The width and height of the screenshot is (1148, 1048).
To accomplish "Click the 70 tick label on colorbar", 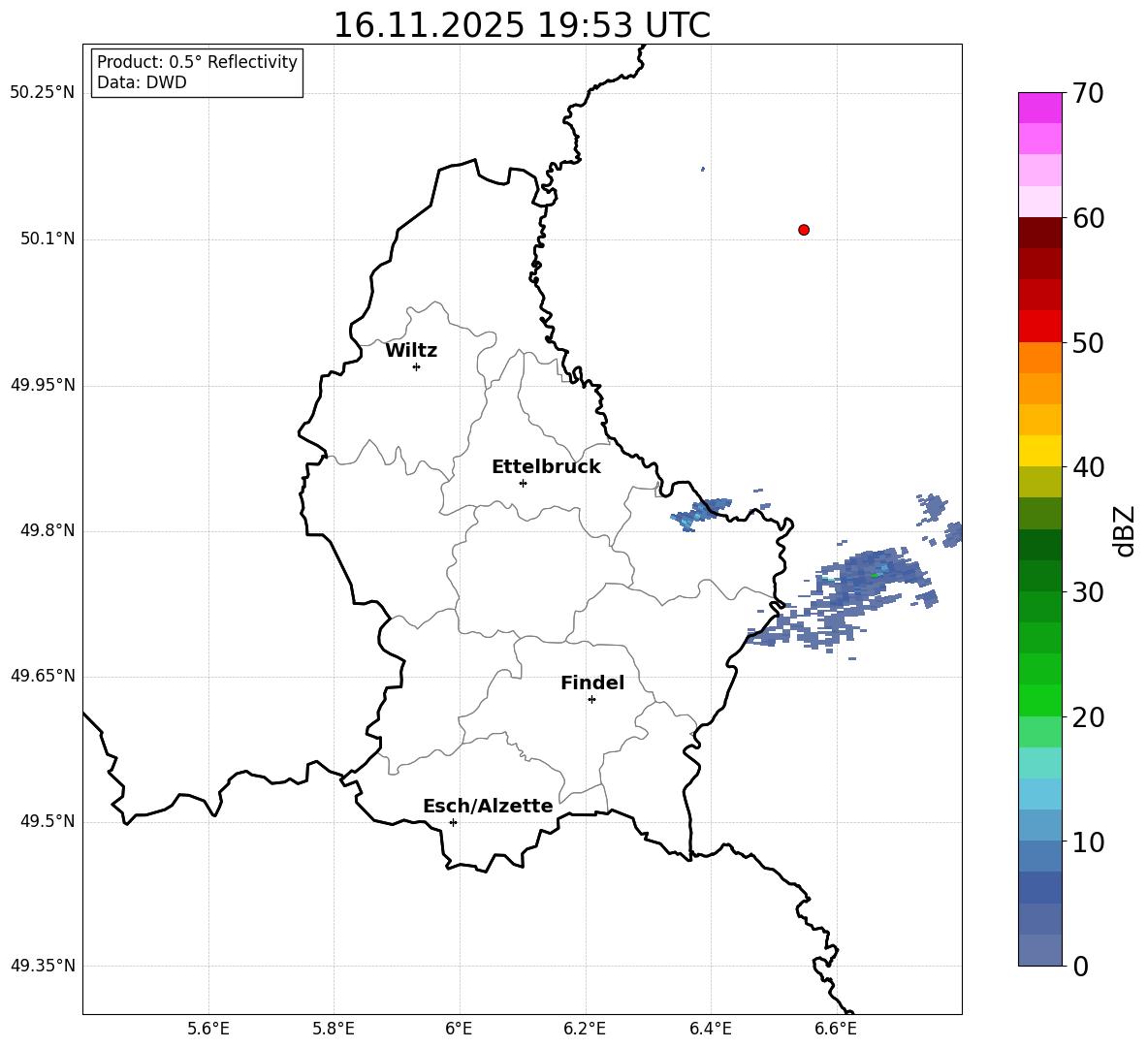I will point(1088,93).
